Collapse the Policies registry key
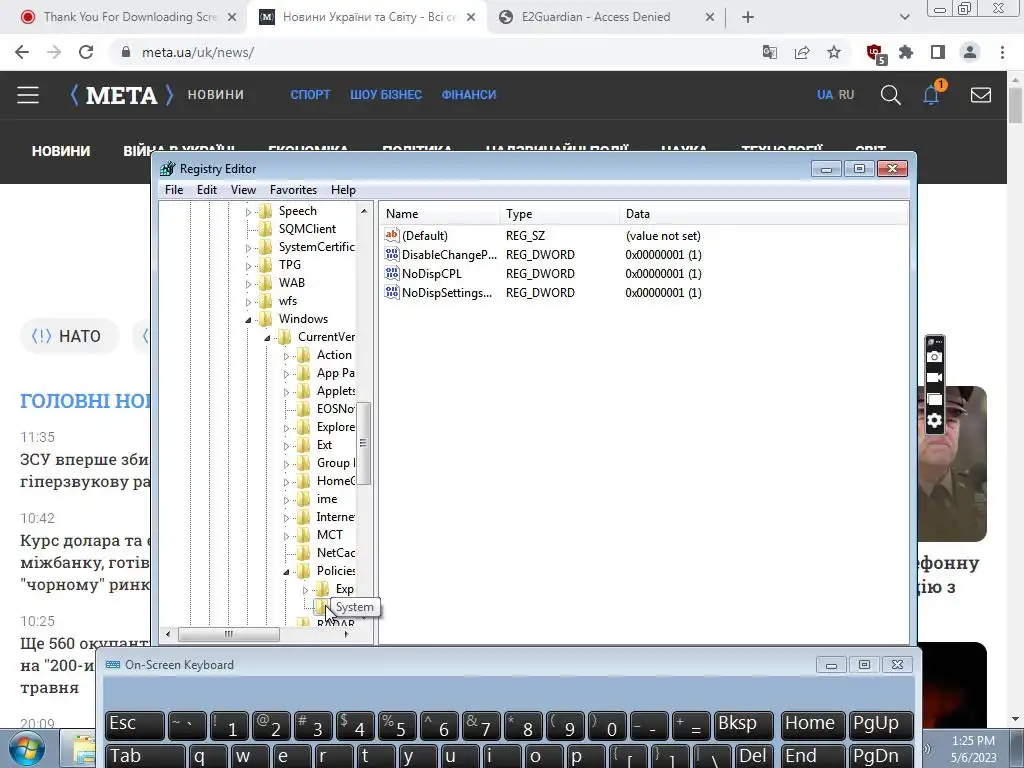The width and height of the screenshot is (1024, 768). [x=286, y=571]
